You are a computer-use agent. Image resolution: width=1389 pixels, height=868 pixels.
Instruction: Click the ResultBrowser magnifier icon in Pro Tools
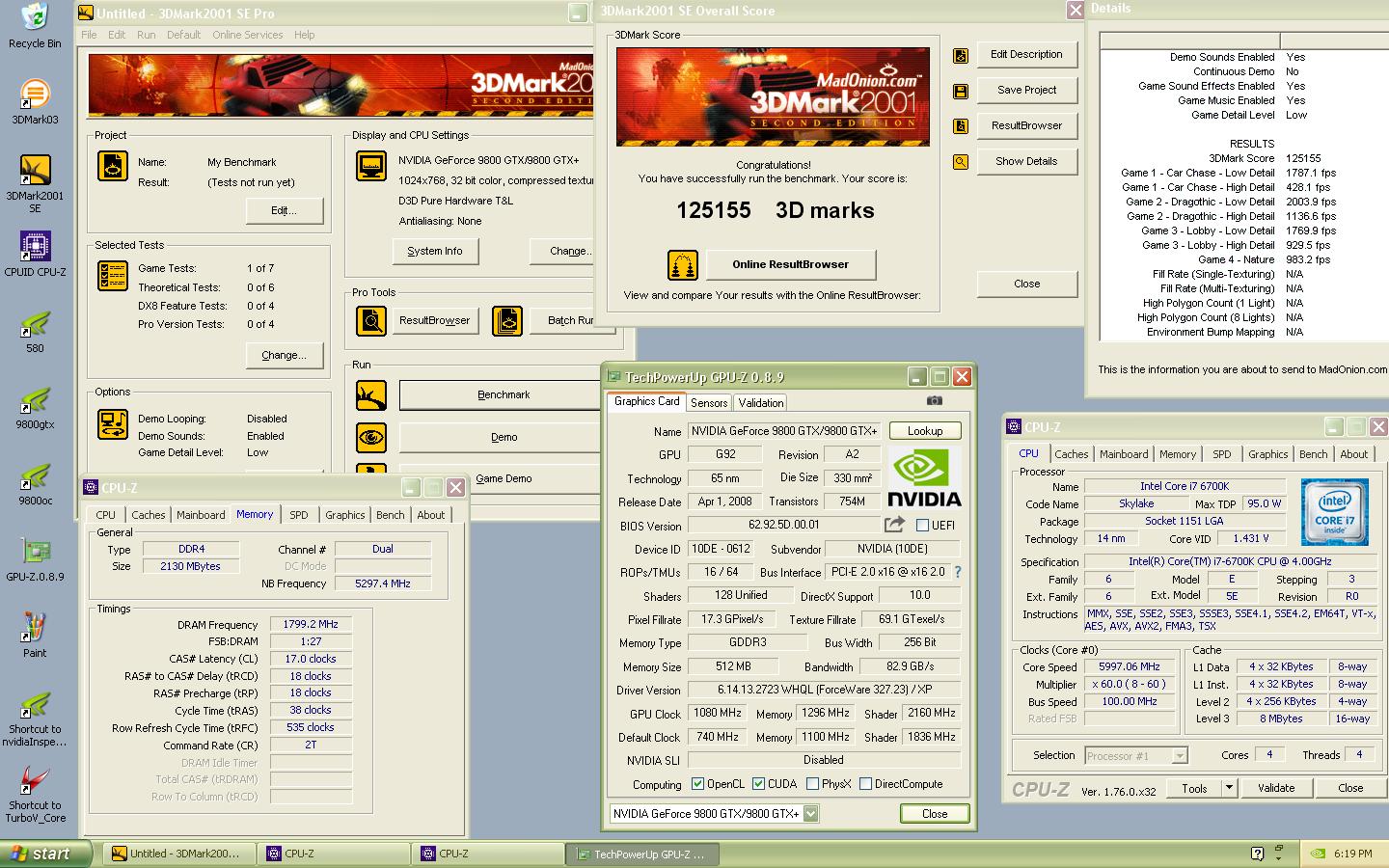(371, 320)
